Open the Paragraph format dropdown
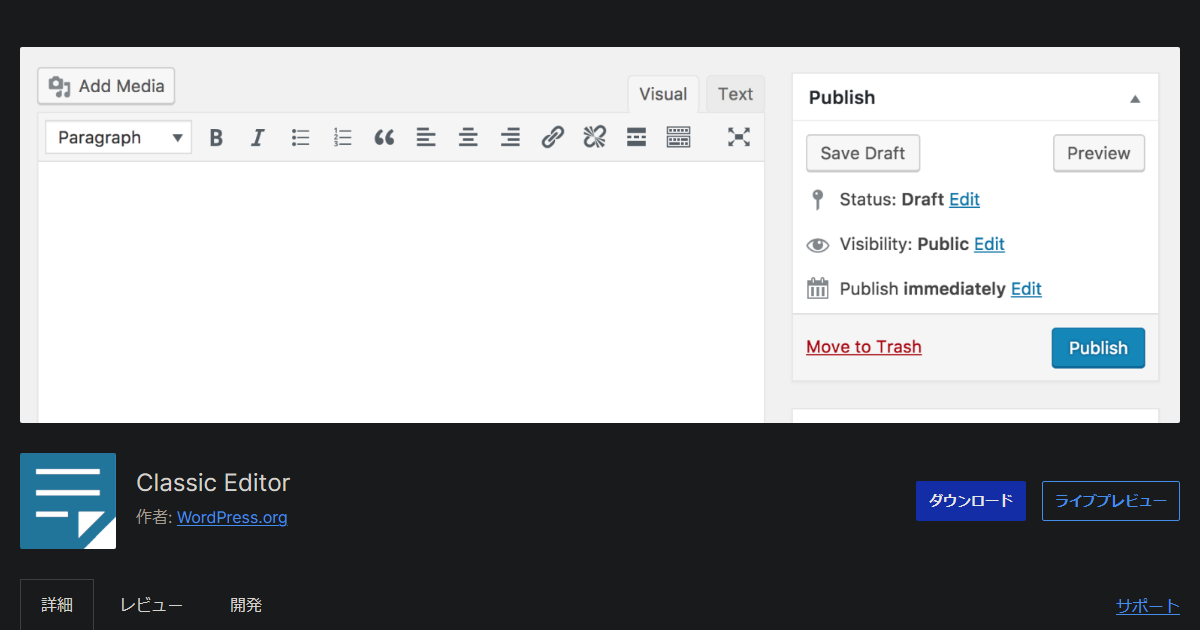This screenshot has width=1200, height=630. click(x=118, y=138)
